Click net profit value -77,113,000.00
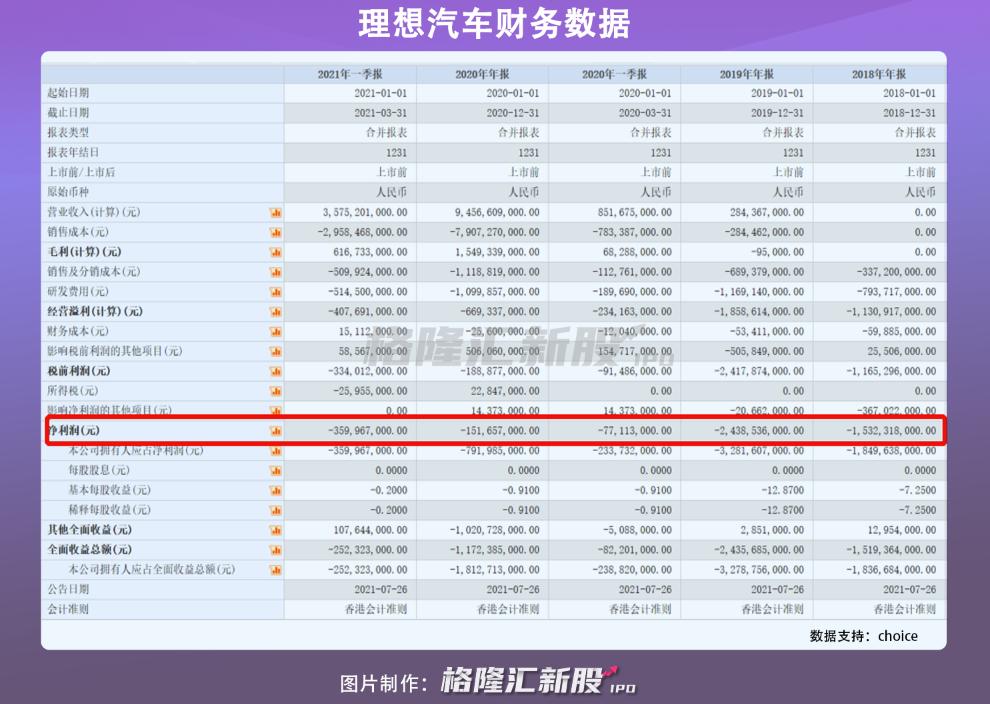 635,431
